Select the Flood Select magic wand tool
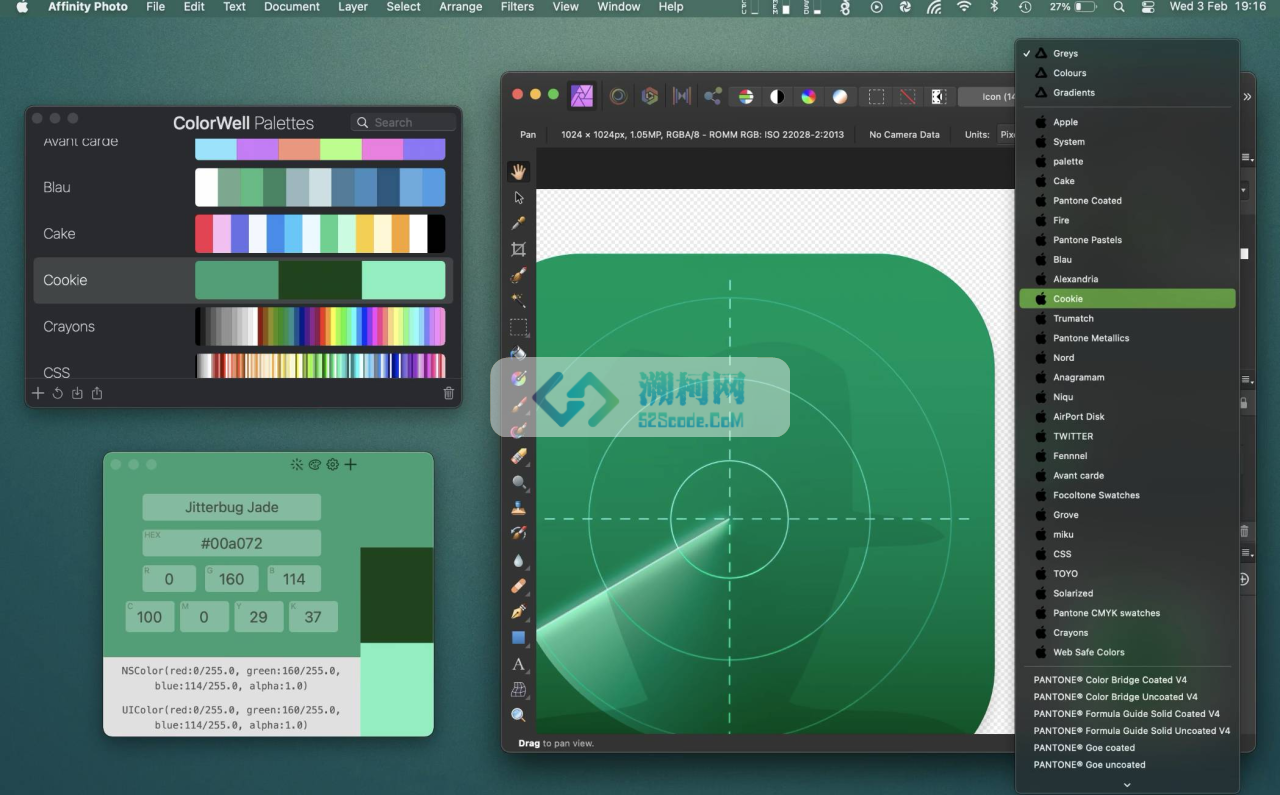1280x795 pixels. point(518,300)
